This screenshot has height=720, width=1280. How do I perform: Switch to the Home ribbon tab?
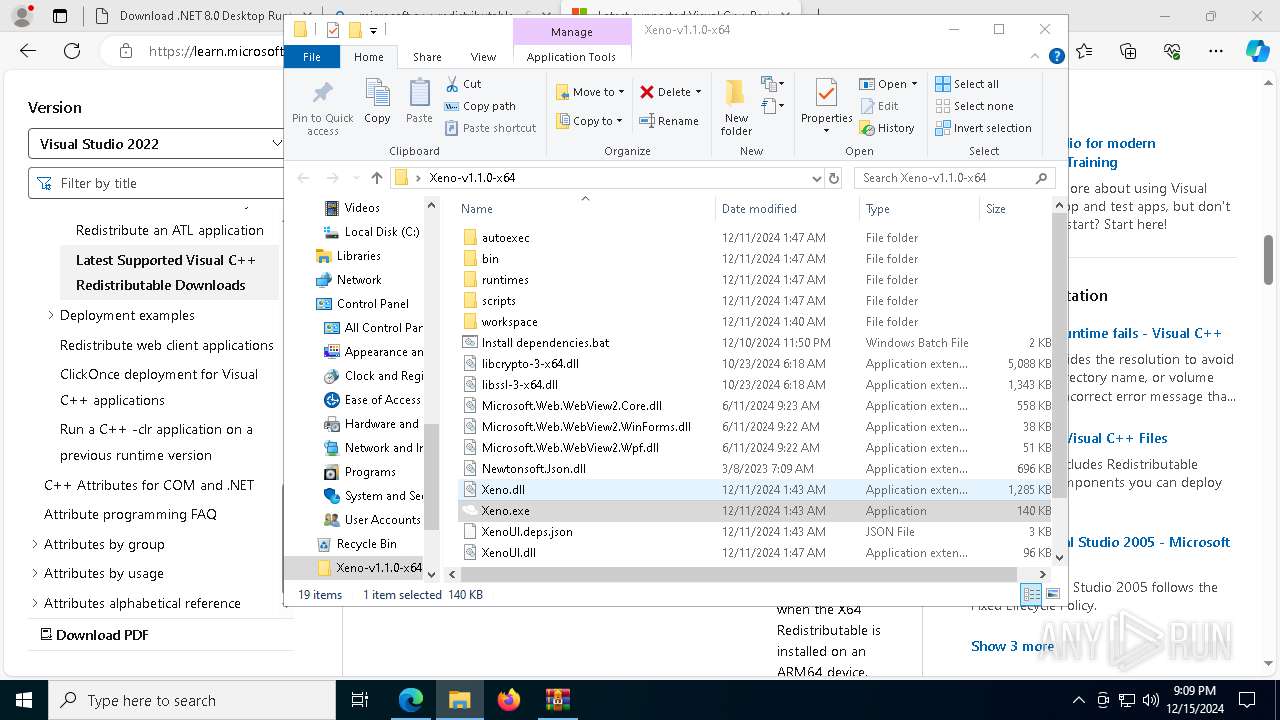point(368,57)
